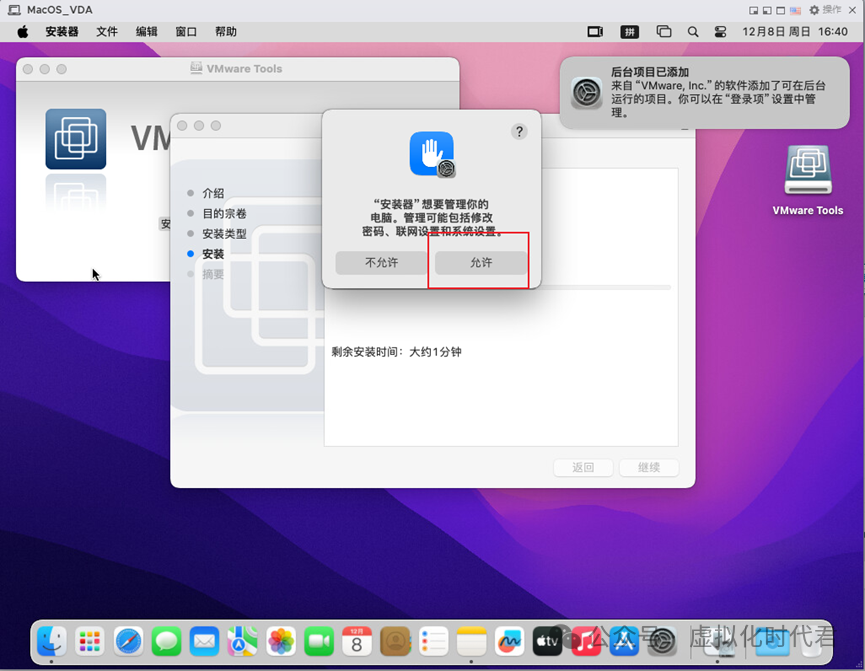The height and width of the screenshot is (671, 865).
Task: Open the 安装器 menu
Action: [x=62, y=32]
